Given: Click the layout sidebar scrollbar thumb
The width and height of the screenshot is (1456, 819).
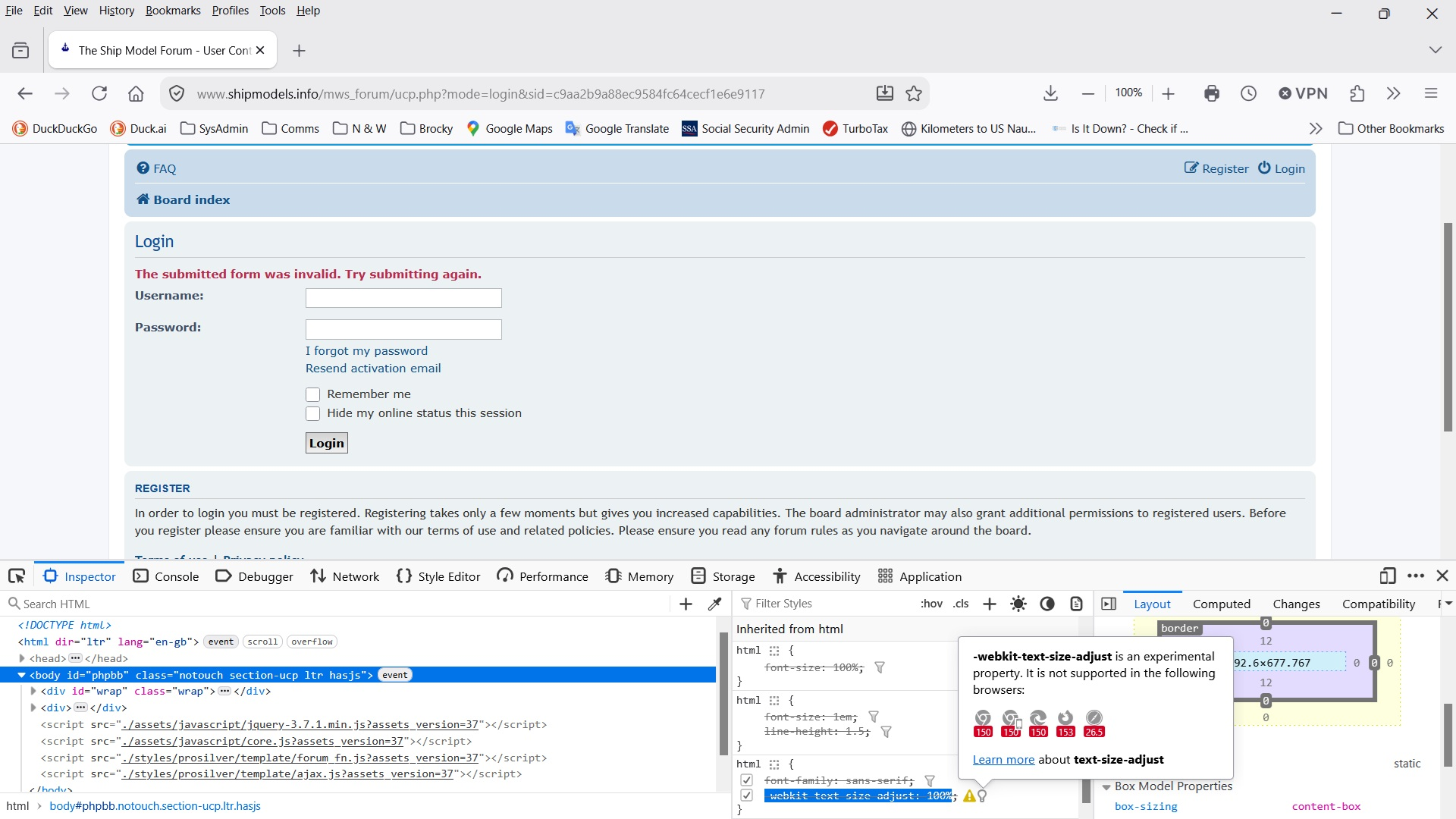Looking at the screenshot, I should point(1448,736).
